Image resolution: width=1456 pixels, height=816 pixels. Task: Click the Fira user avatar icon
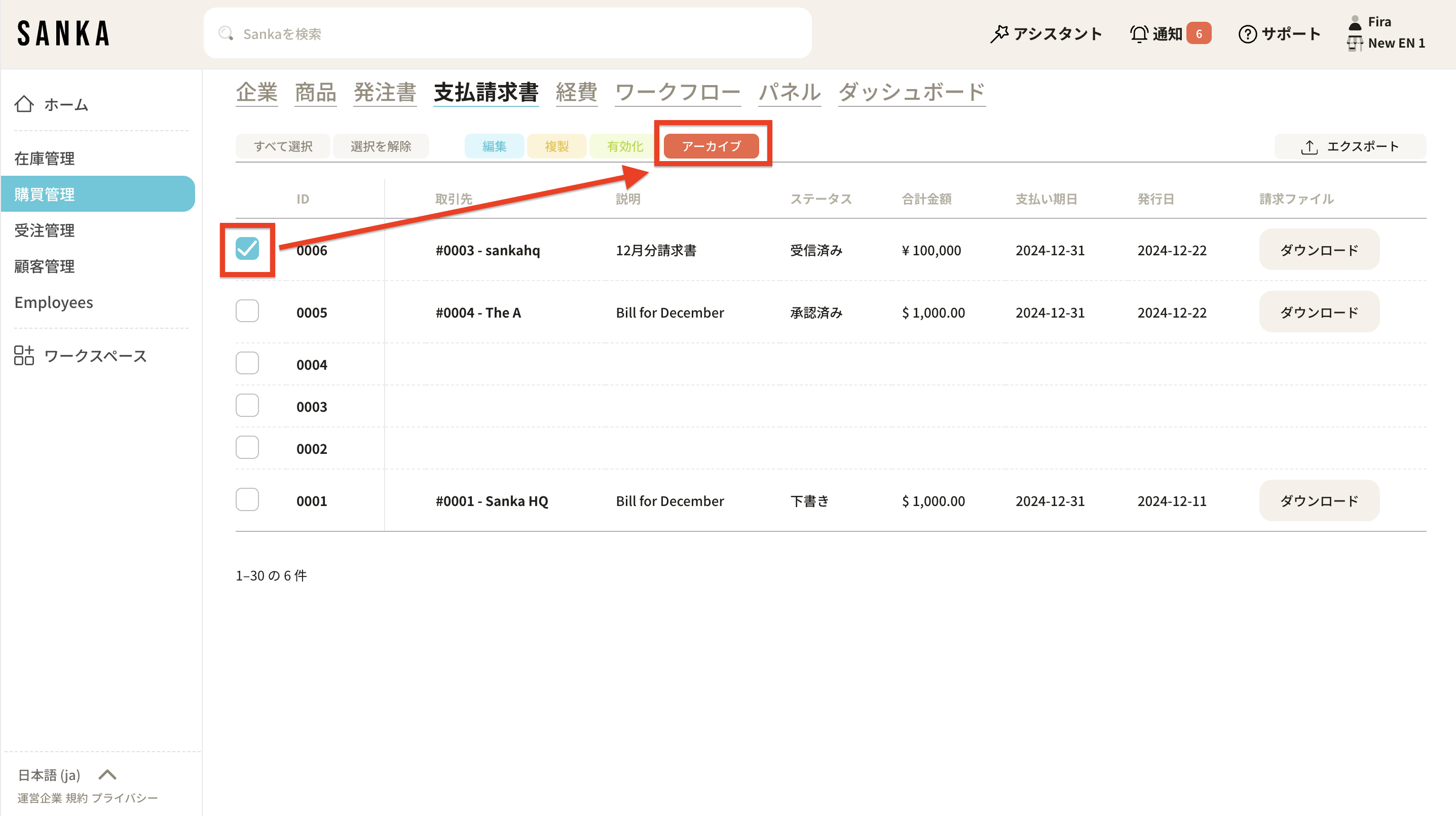click(x=1355, y=23)
